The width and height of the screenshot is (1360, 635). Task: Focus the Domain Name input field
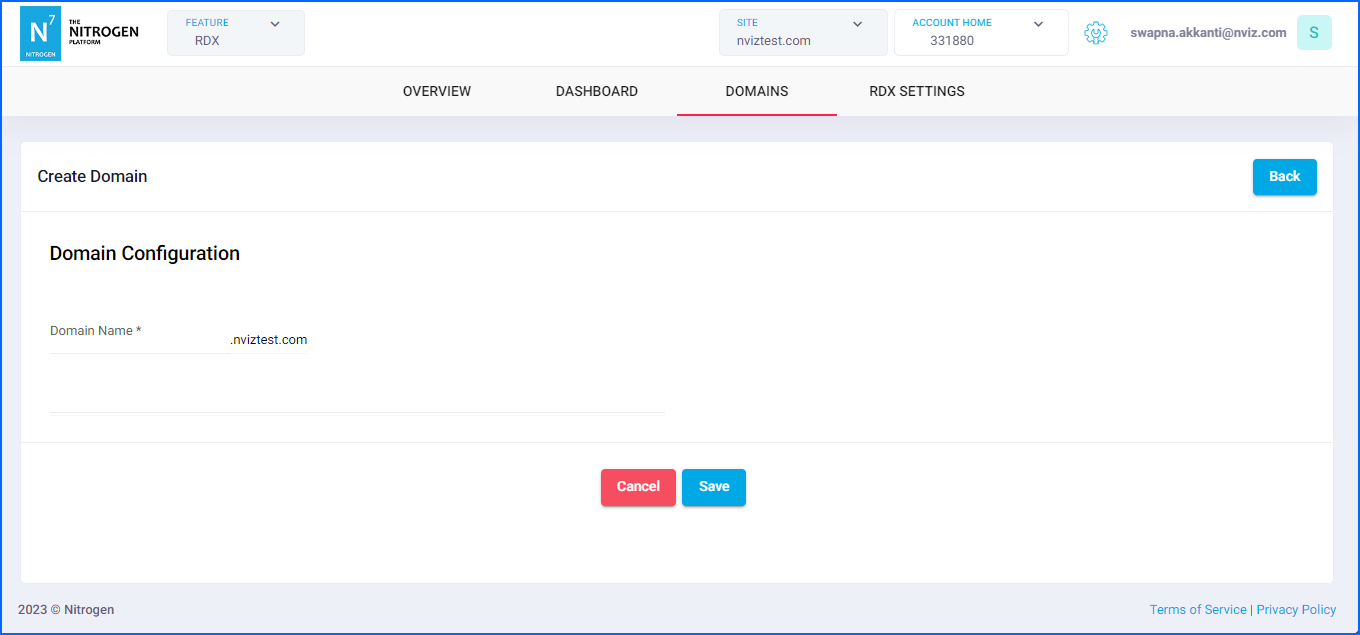(138, 341)
